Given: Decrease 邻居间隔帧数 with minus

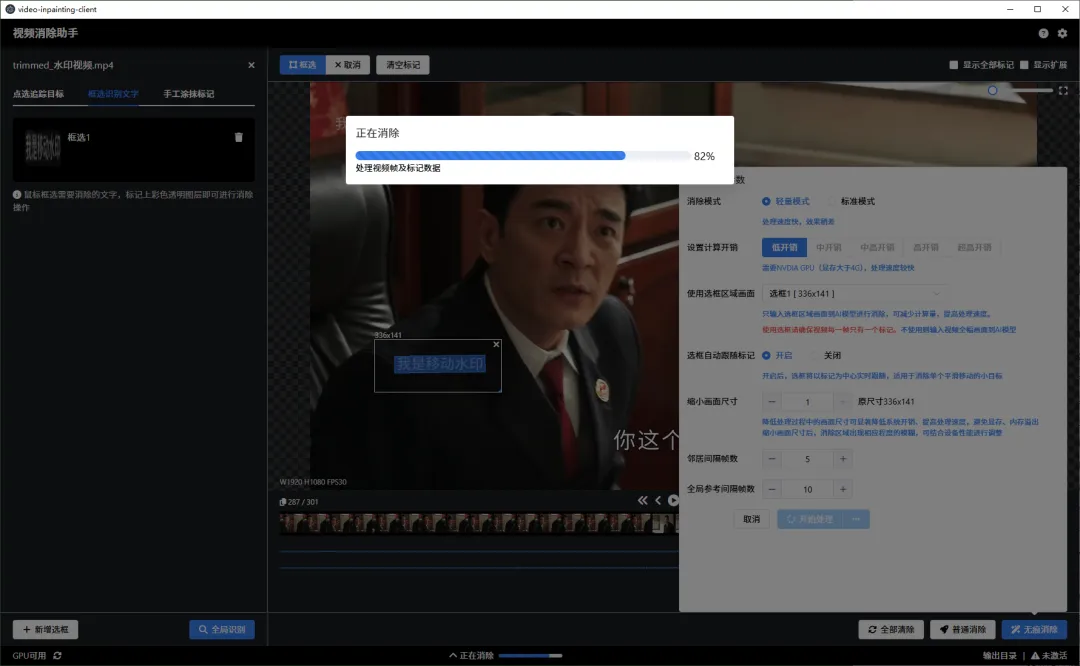Looking at the screenshot, I should click(771, 459).
